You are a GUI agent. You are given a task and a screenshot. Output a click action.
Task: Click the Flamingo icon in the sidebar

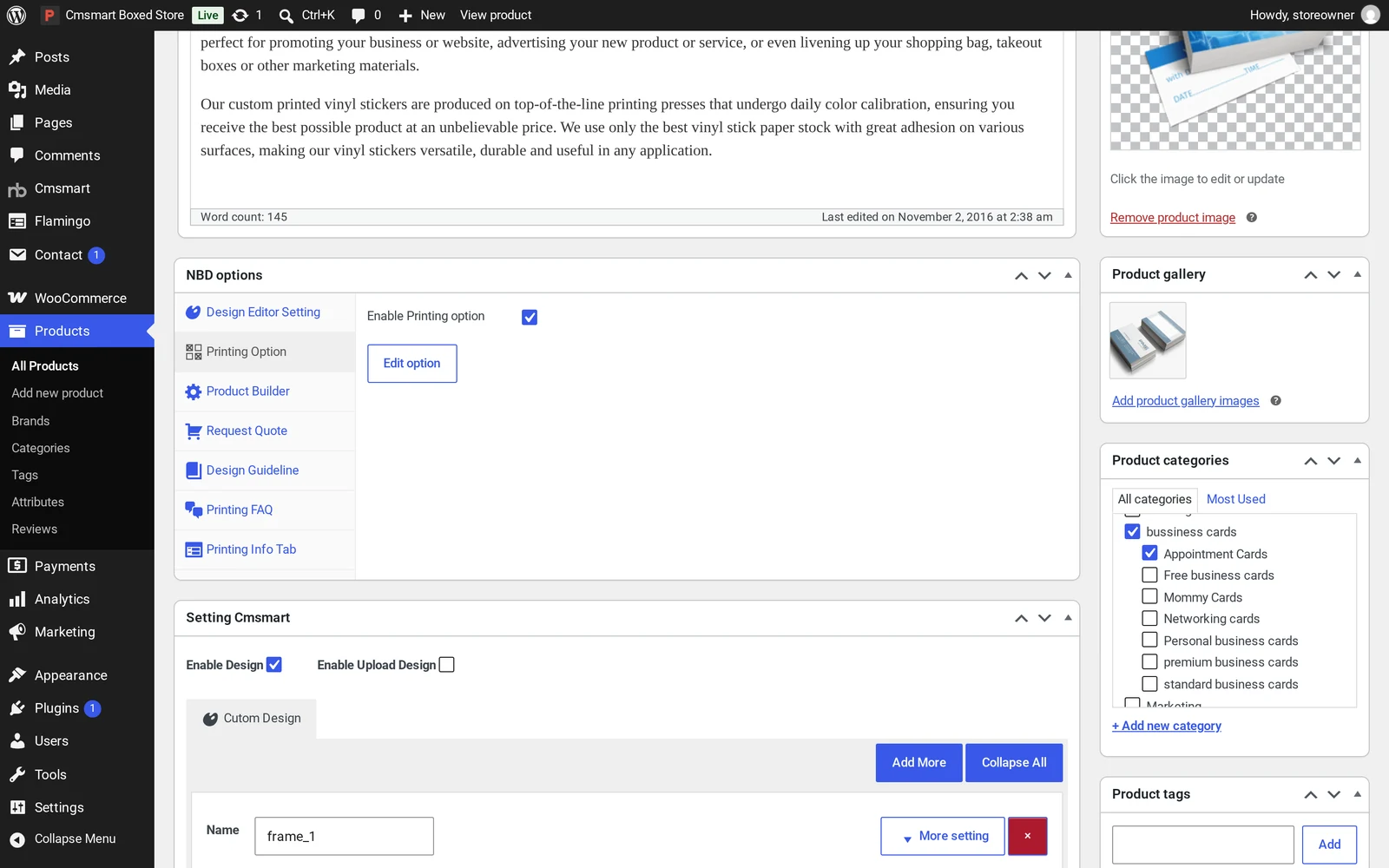coord(17,221)
